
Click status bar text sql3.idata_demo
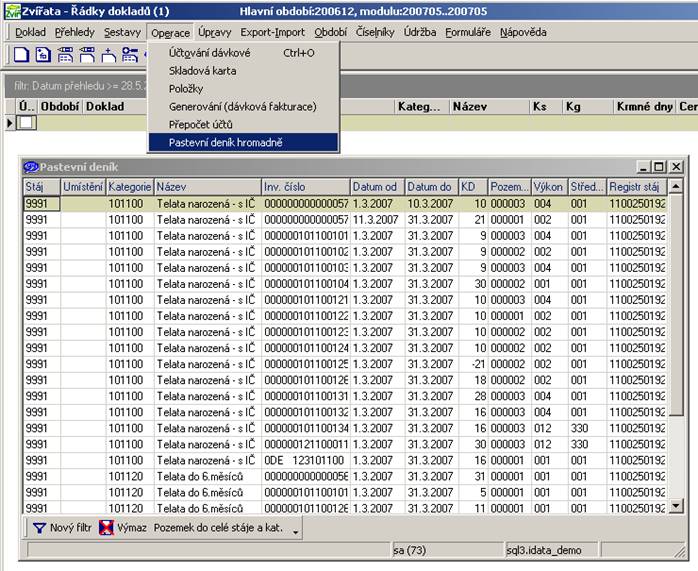(x=544, y=551)
